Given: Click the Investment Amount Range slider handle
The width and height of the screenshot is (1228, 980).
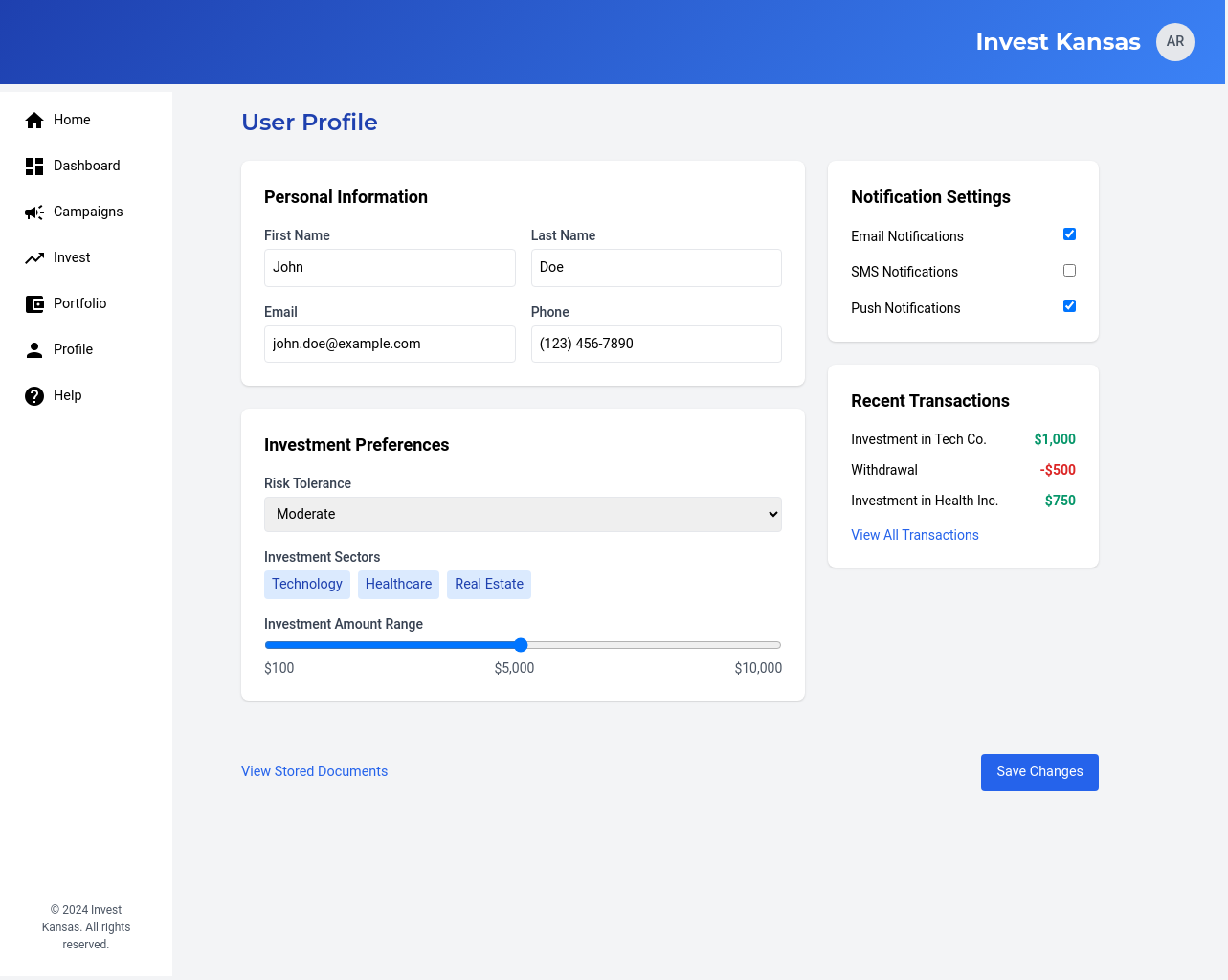Looking at the screenshot, I should pyautogui.click(x=521, y=645).
